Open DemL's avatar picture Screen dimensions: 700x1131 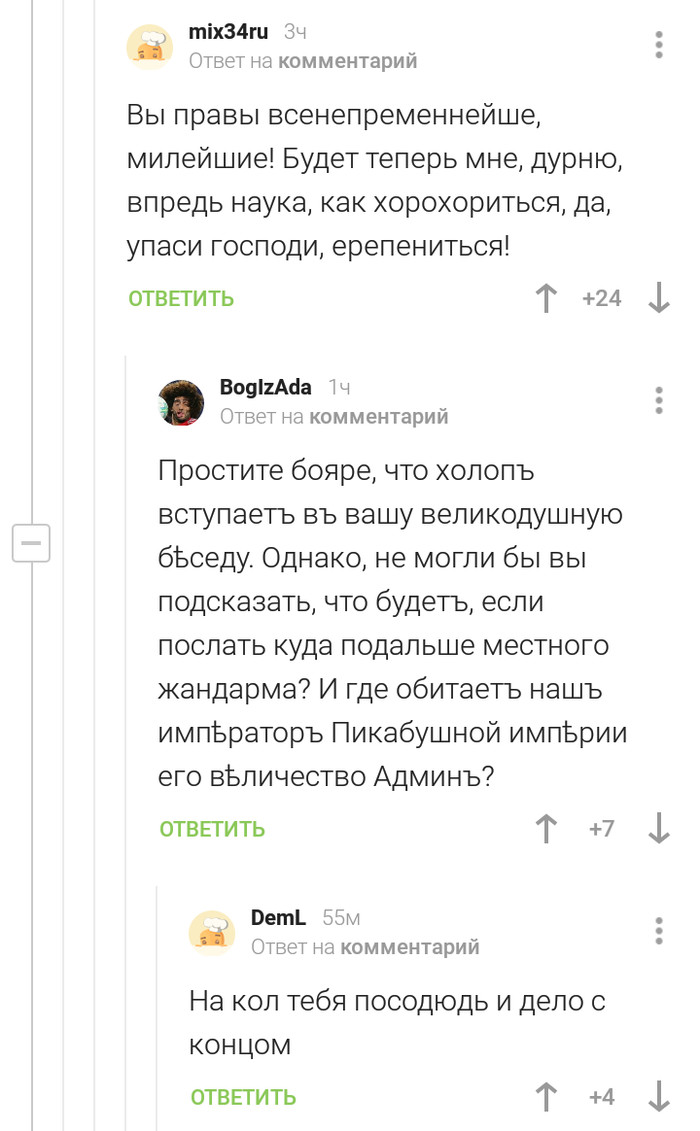coord(212,932)
